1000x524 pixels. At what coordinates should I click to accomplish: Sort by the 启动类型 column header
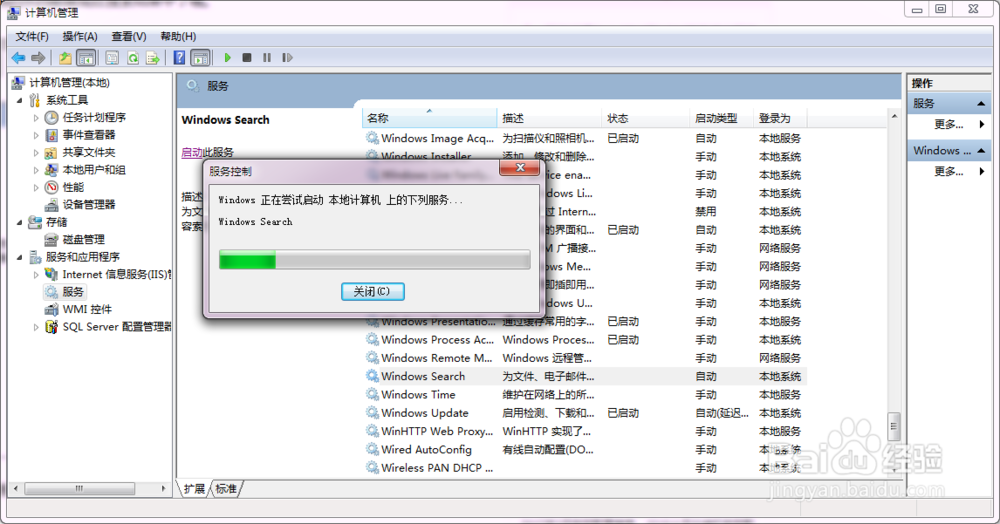[721, 118]
